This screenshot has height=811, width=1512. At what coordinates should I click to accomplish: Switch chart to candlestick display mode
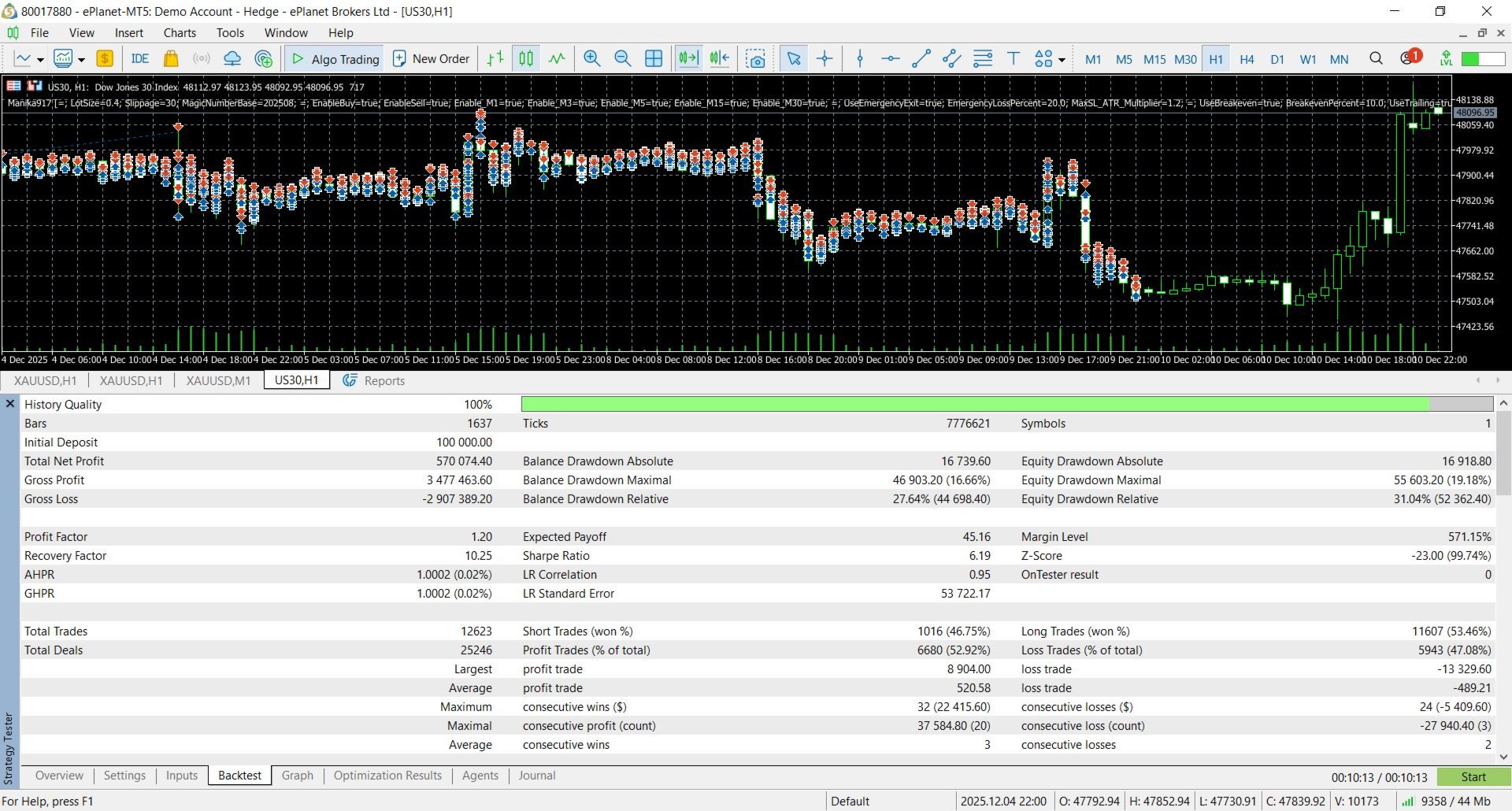526,59
